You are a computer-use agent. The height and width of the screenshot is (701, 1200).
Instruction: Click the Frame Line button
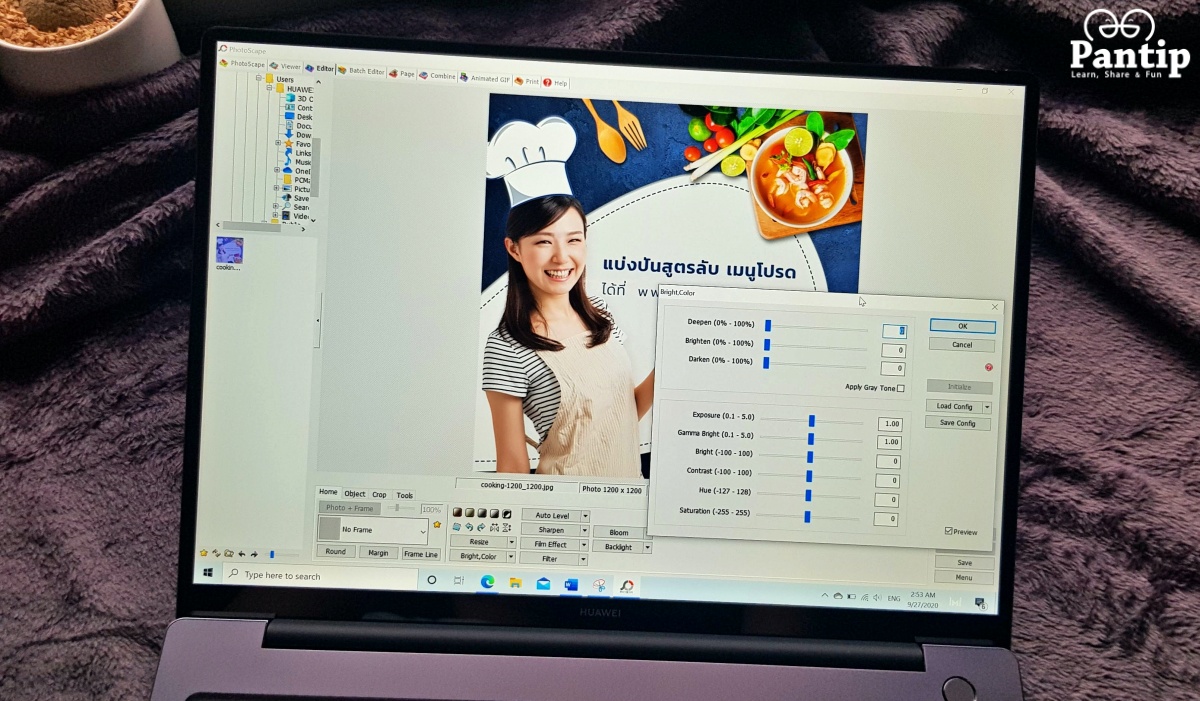[421, 554]
